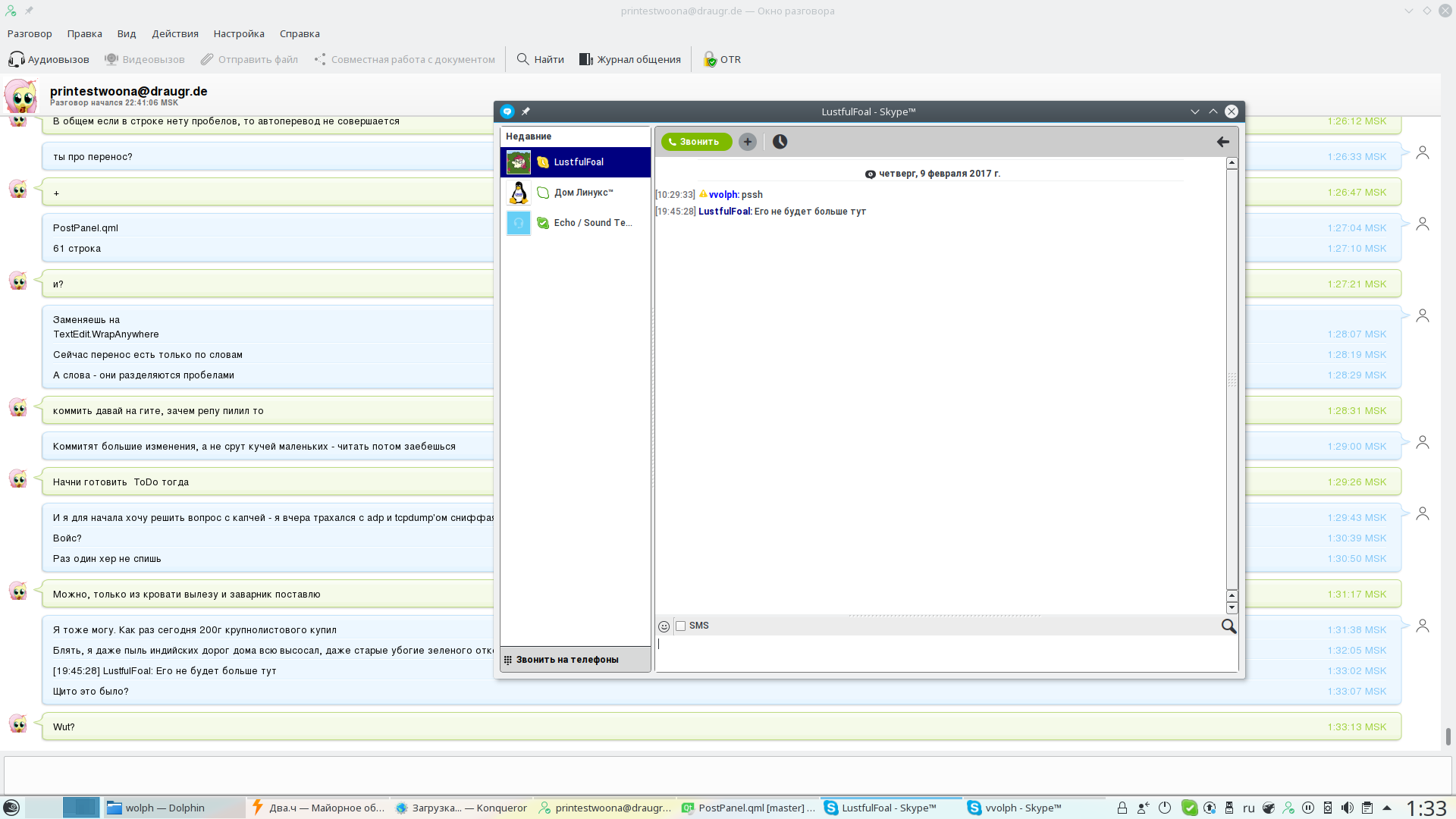1456x819 pixels.
Task: Select Echo / Sound Test contact
Action: click(576, 223)
